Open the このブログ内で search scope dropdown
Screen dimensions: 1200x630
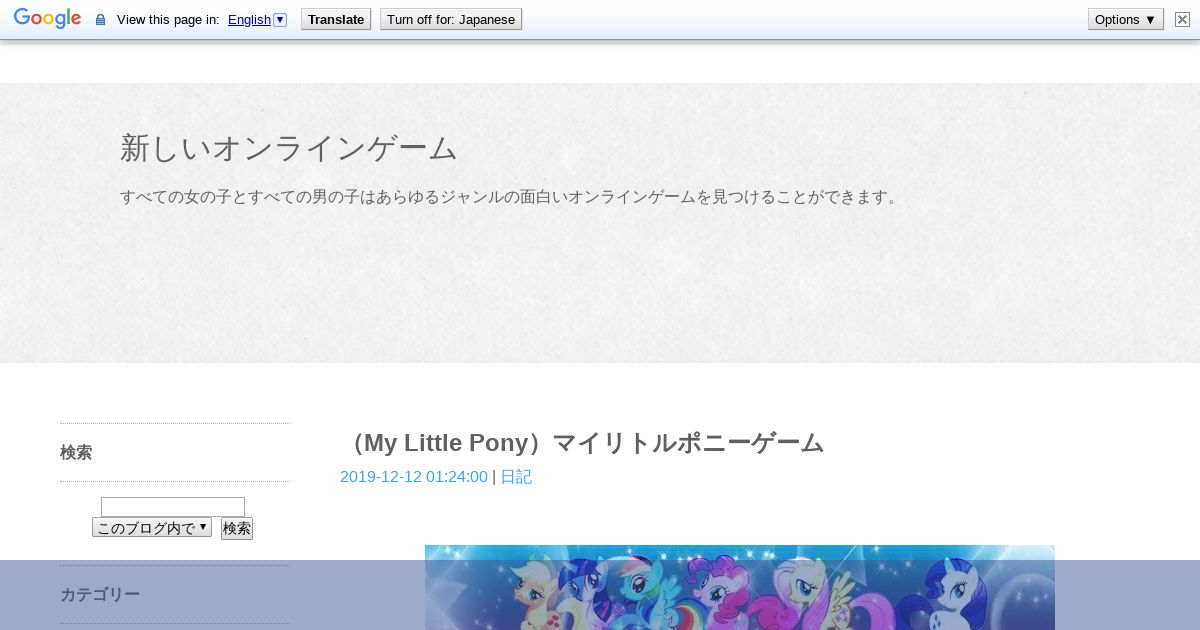[x=152, y=527]
